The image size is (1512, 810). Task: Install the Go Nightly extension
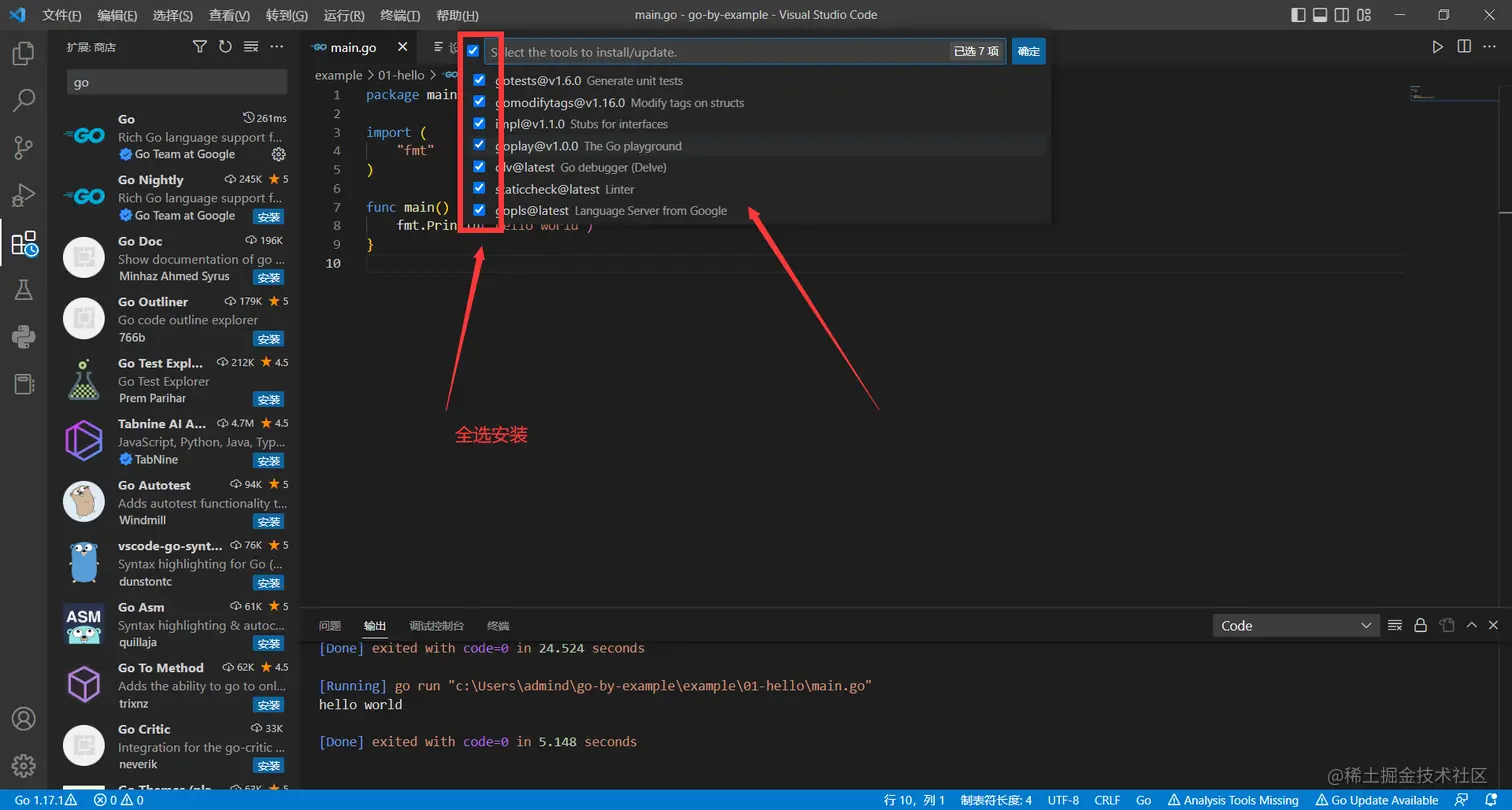269,216
